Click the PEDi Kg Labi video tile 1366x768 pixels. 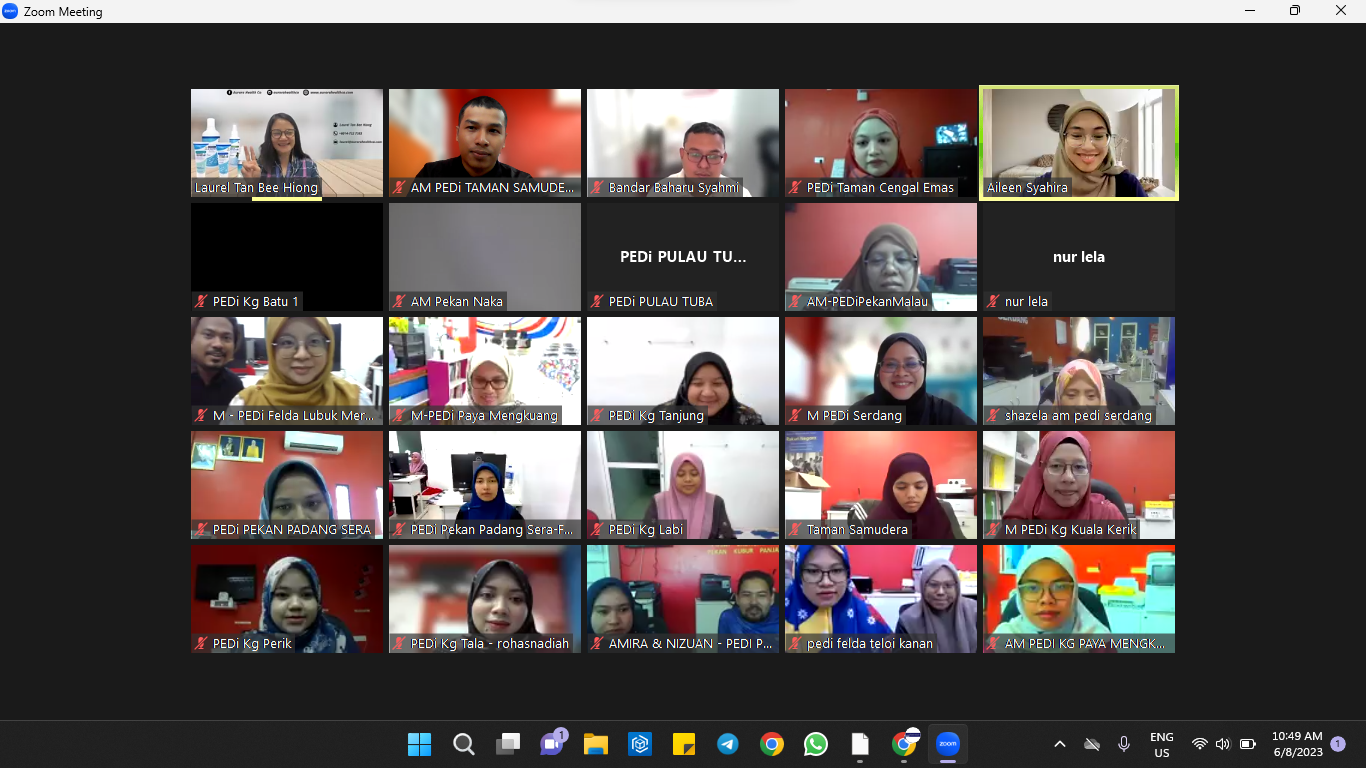point(683,485)
